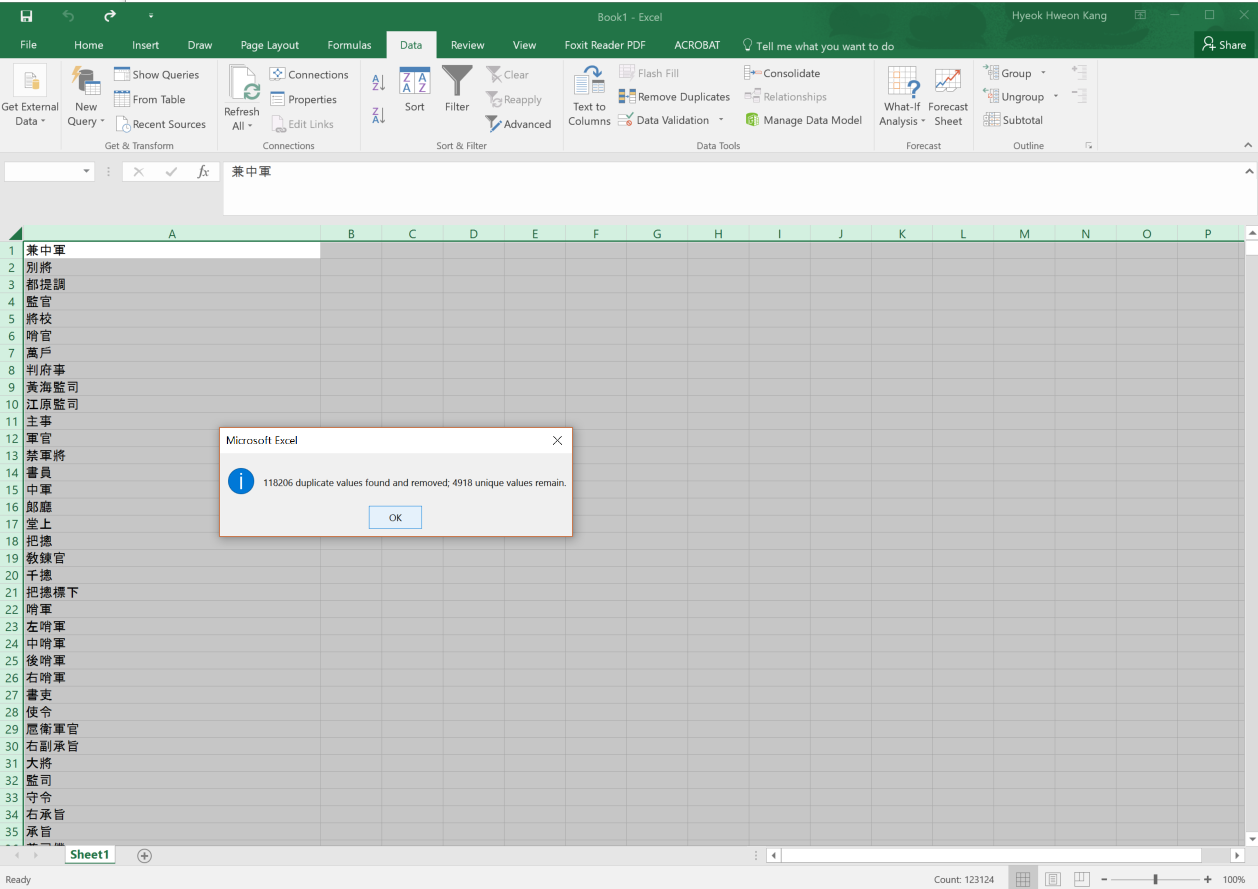
Task: Switch to Home tab
Action: 89,45
